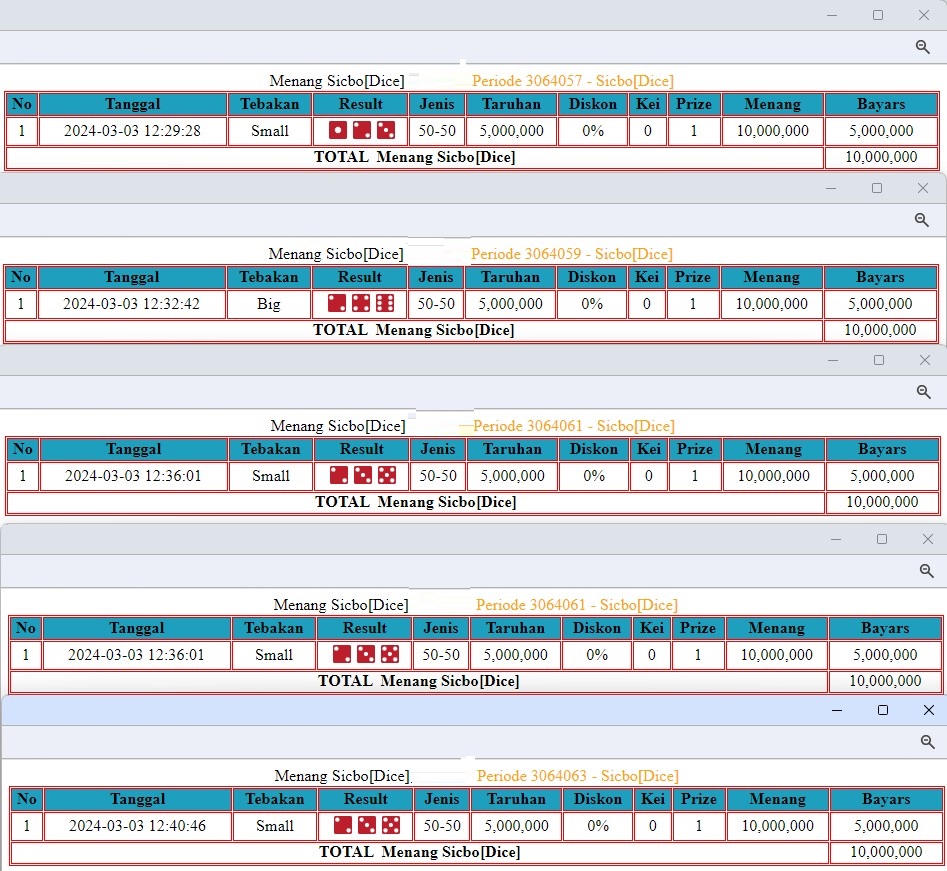
Task: Minimize the Periode 3064063 window
Action: [836, 710]
